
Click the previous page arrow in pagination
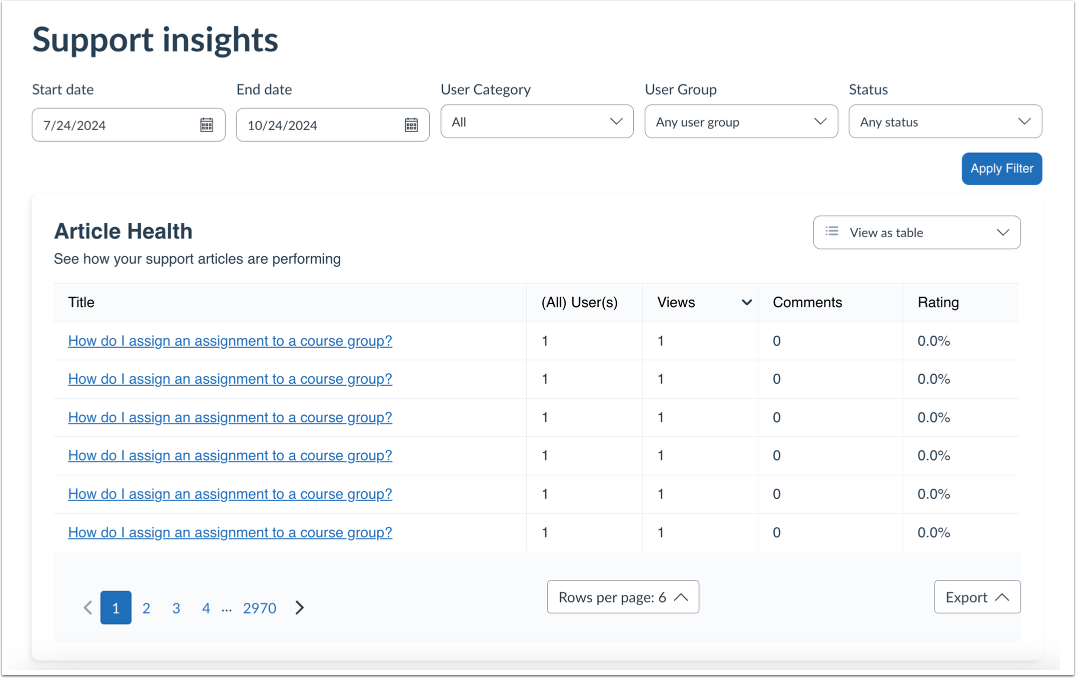[87, 607]
